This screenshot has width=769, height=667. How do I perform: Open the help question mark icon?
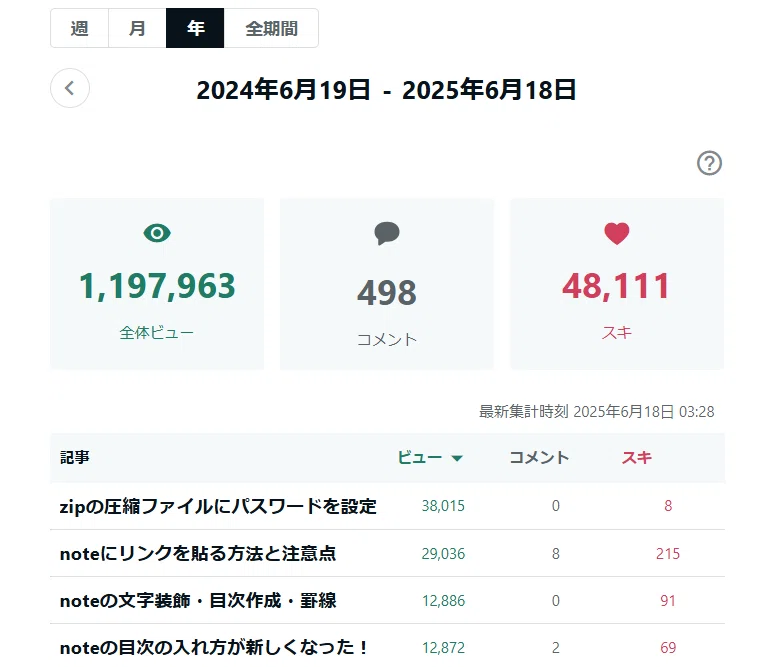[709, 163]
